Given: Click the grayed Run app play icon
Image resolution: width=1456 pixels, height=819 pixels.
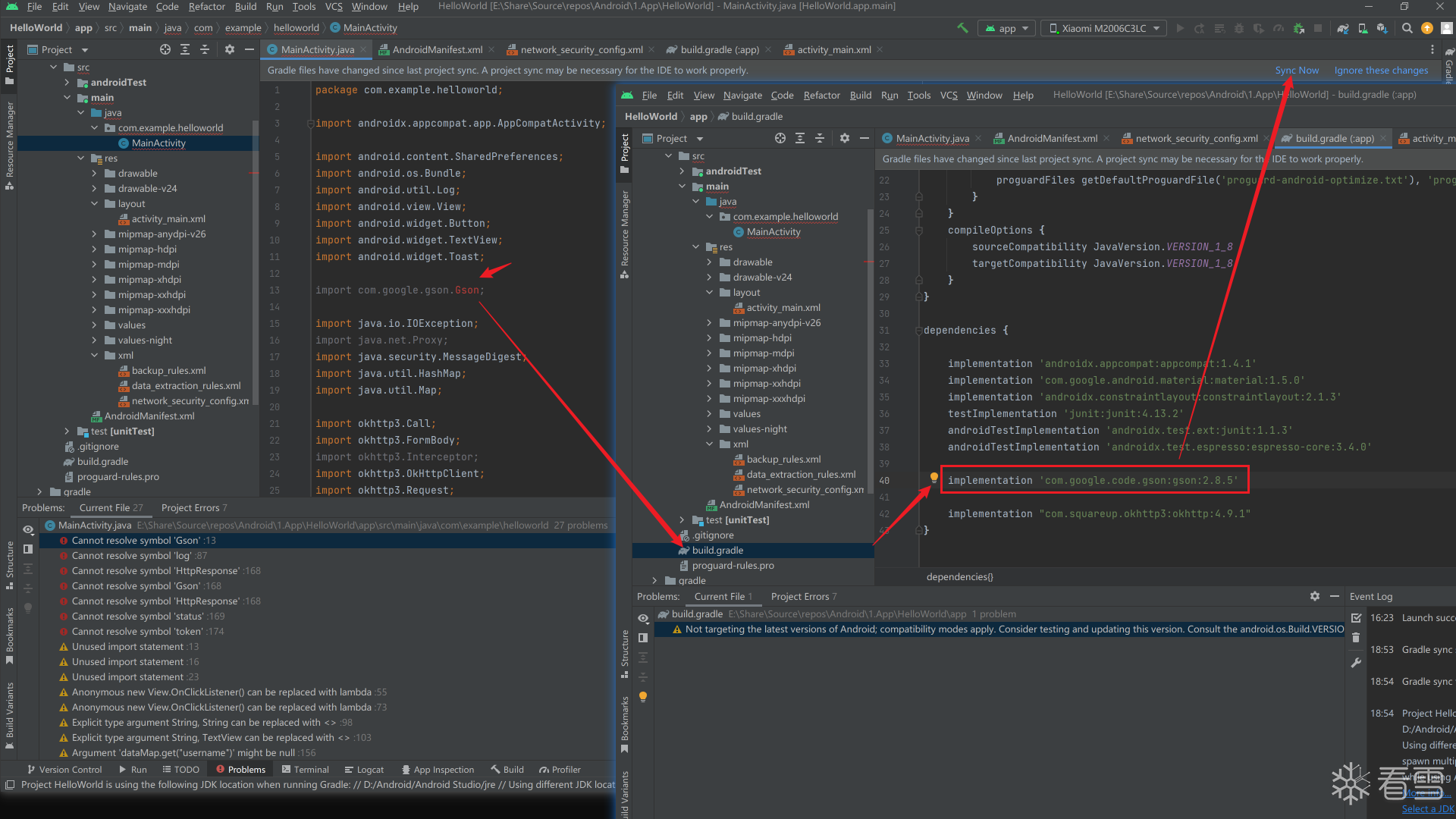Looking at the screenshot, I should tap(1180, 28).
